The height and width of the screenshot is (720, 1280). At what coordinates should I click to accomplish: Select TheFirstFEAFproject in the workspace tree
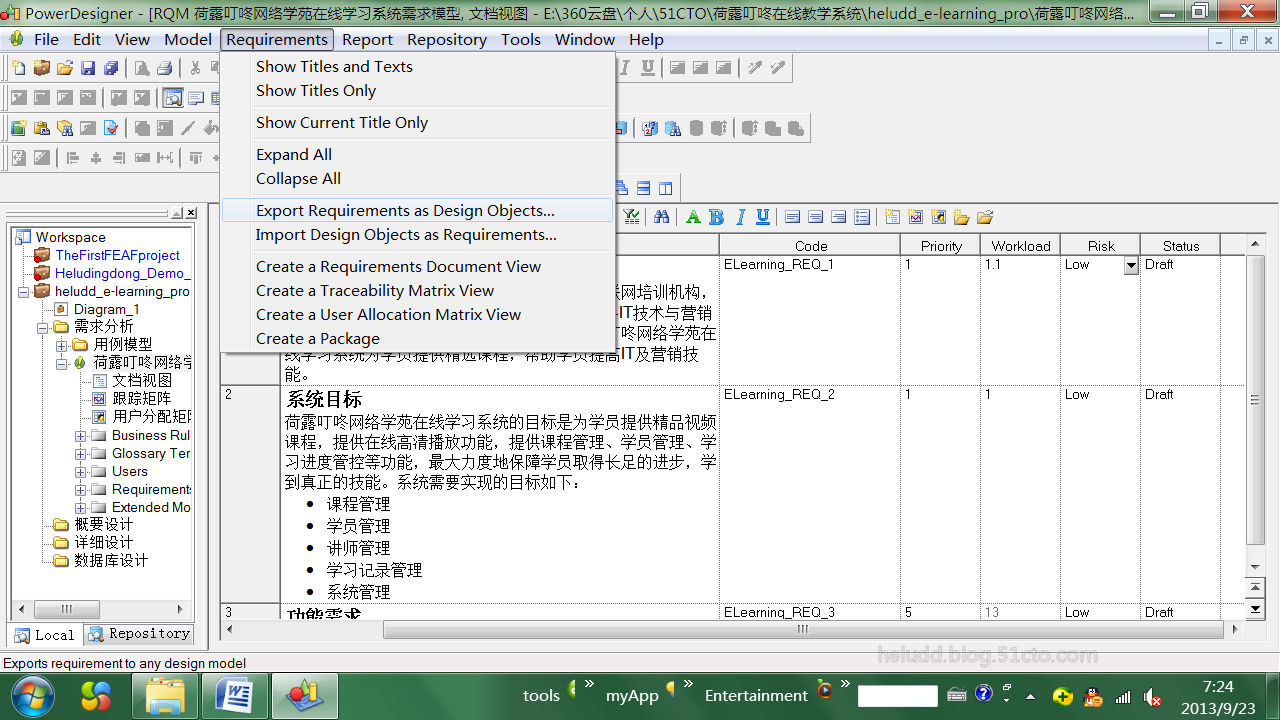(x=117, y=255)
